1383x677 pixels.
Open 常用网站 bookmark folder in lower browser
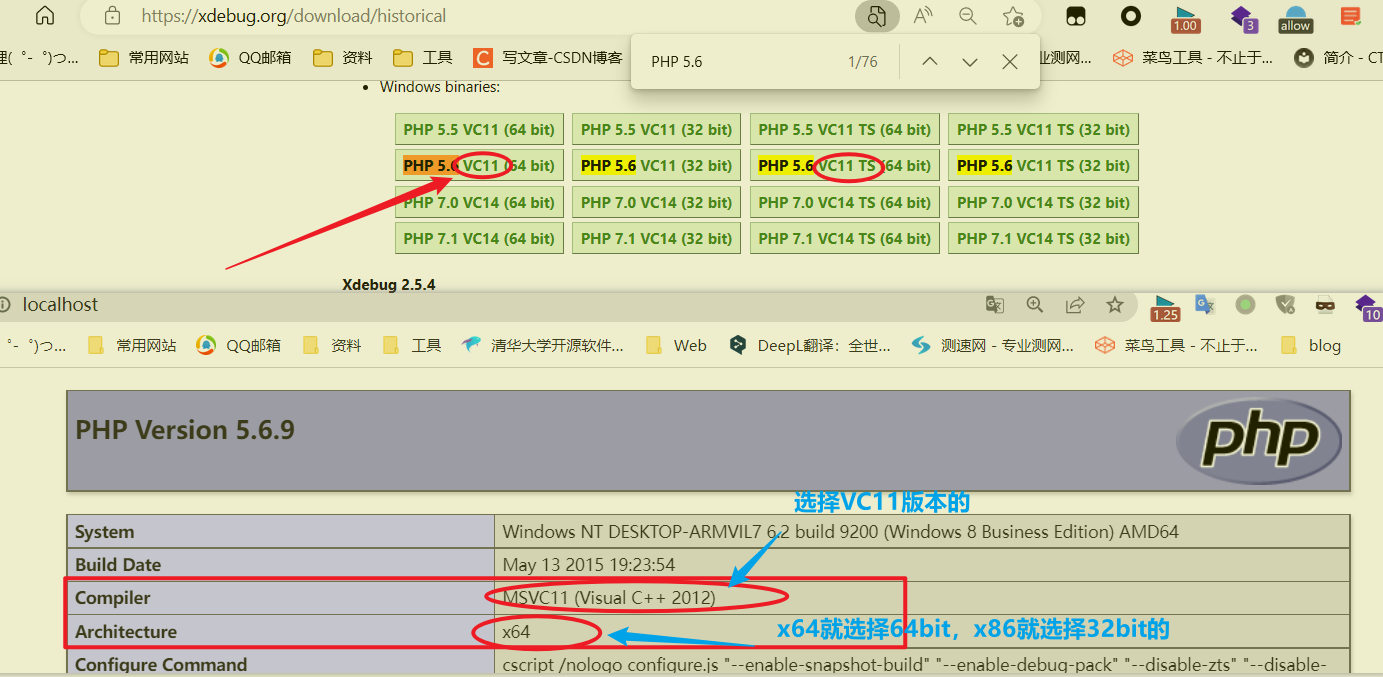tap(132, 345)
